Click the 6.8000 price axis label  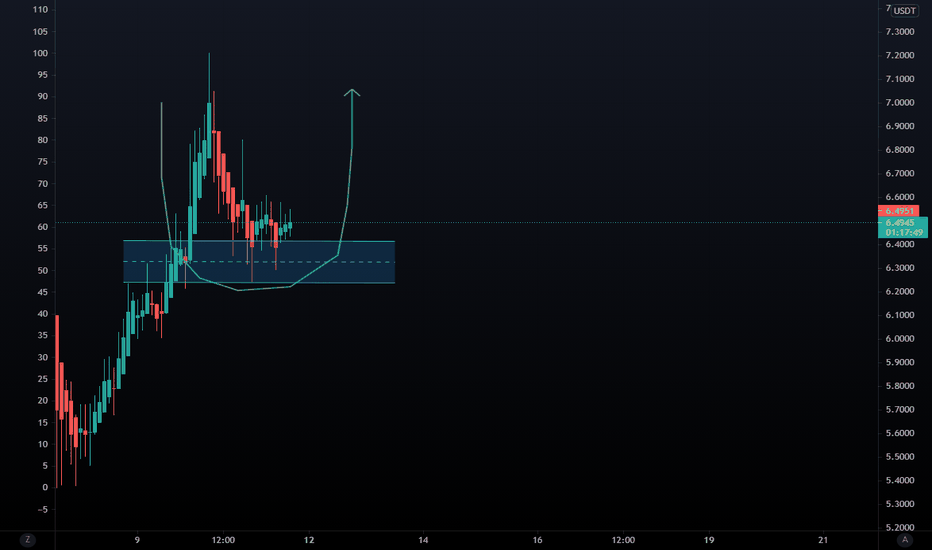pos(900,150)
